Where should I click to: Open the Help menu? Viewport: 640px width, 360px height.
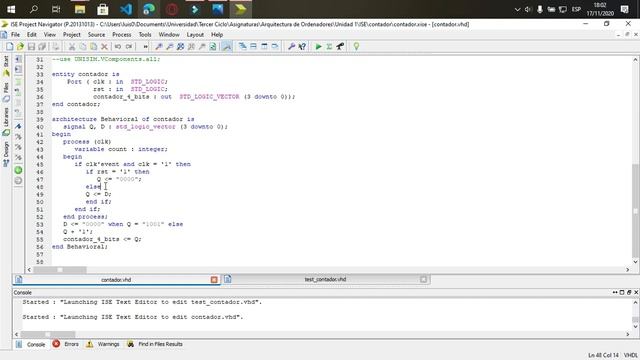(x=217, y=35)
